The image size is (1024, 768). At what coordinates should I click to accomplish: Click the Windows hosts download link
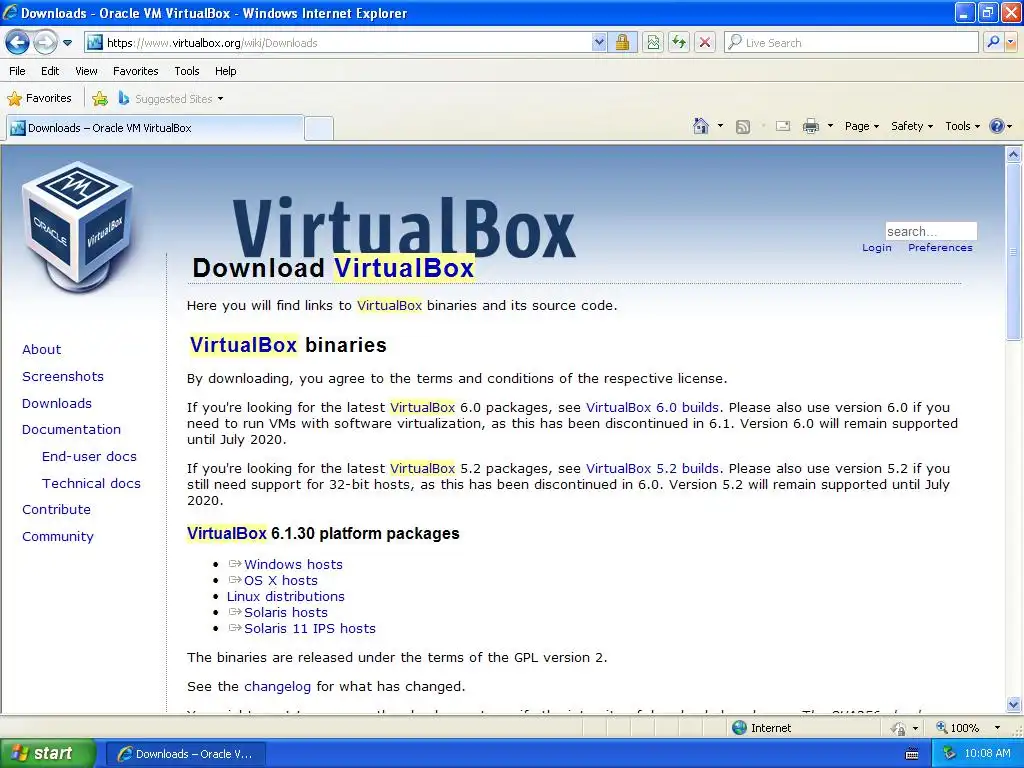coord(293,564)
